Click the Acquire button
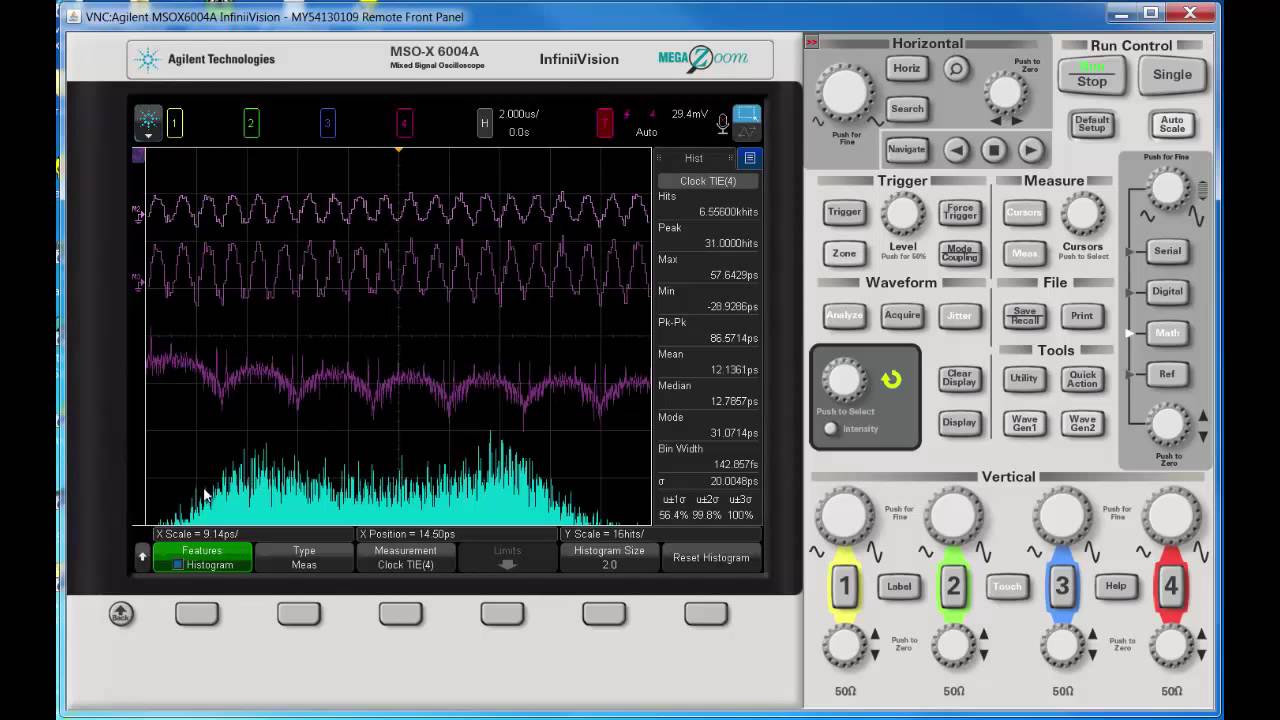1280x720 pixels. [x=902, y=315]
